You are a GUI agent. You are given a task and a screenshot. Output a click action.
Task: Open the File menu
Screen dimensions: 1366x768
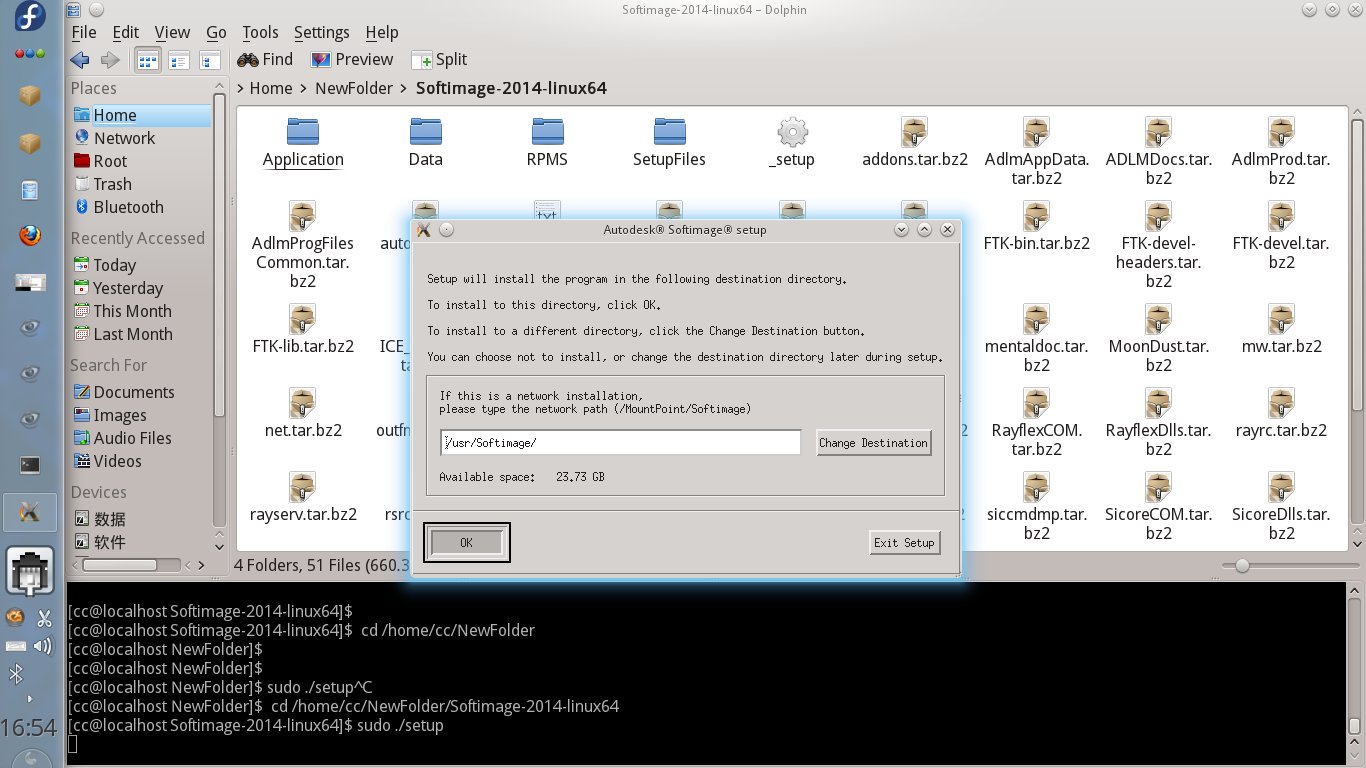[x=84, y=32]
